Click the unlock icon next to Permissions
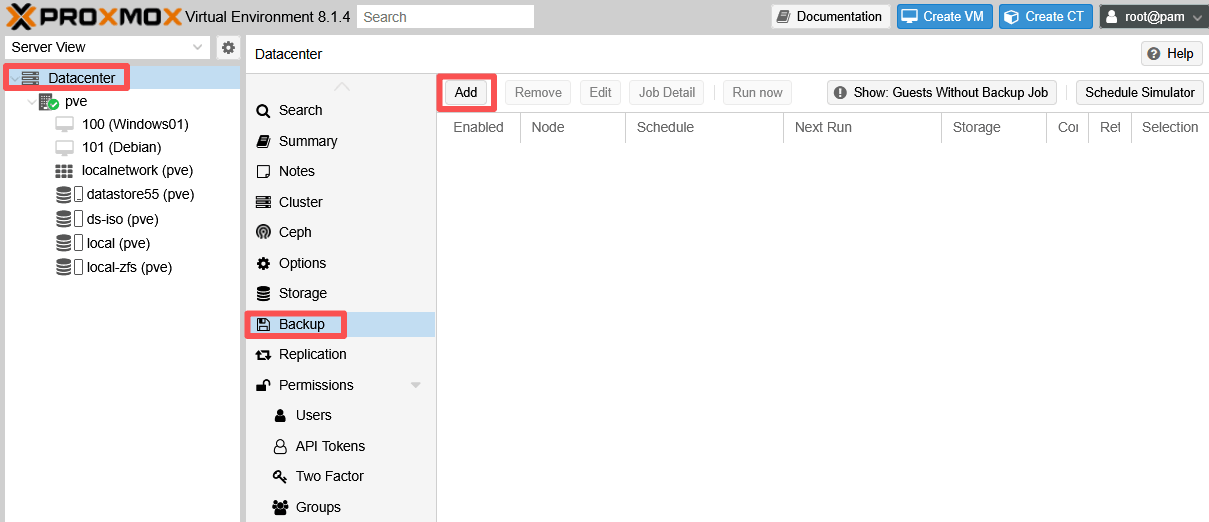 pos(264,385)
